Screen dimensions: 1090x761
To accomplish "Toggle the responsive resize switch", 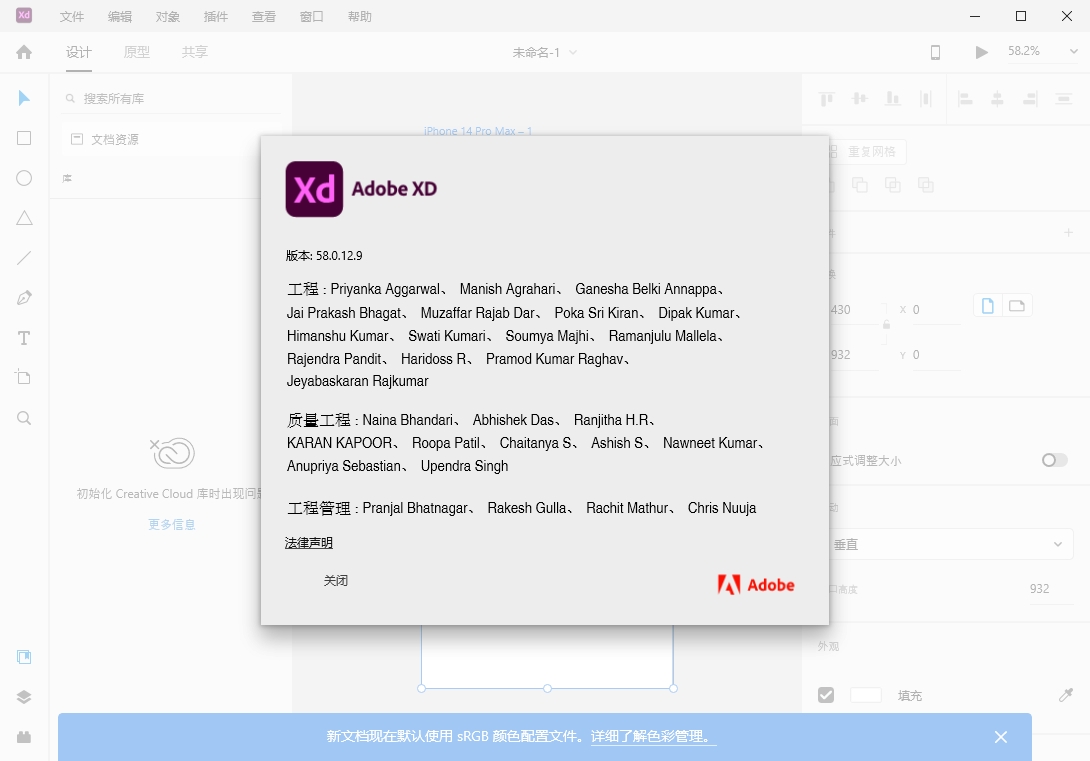I will point(1054,460).
